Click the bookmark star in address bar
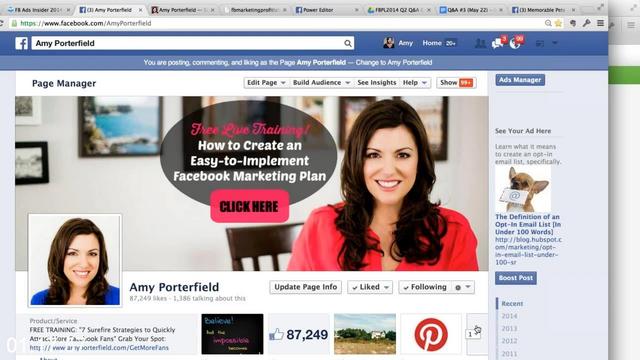 558,23
